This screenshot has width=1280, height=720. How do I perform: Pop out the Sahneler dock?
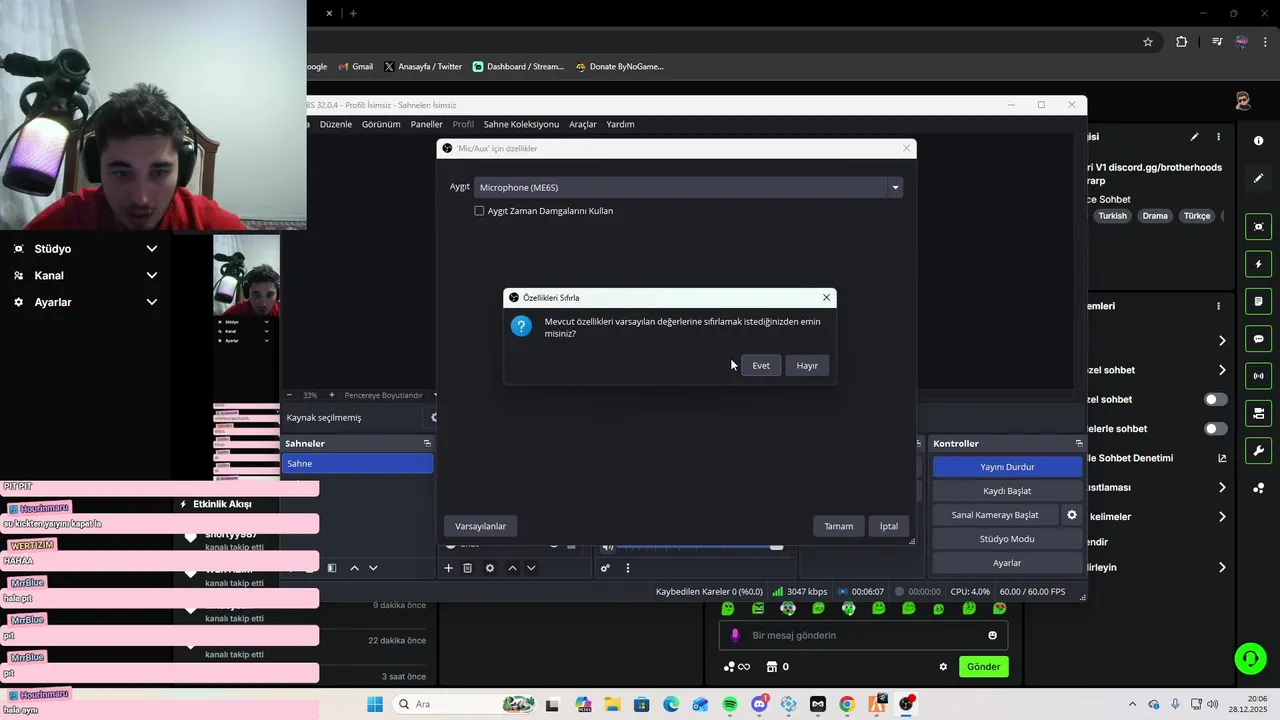point(427,443)
